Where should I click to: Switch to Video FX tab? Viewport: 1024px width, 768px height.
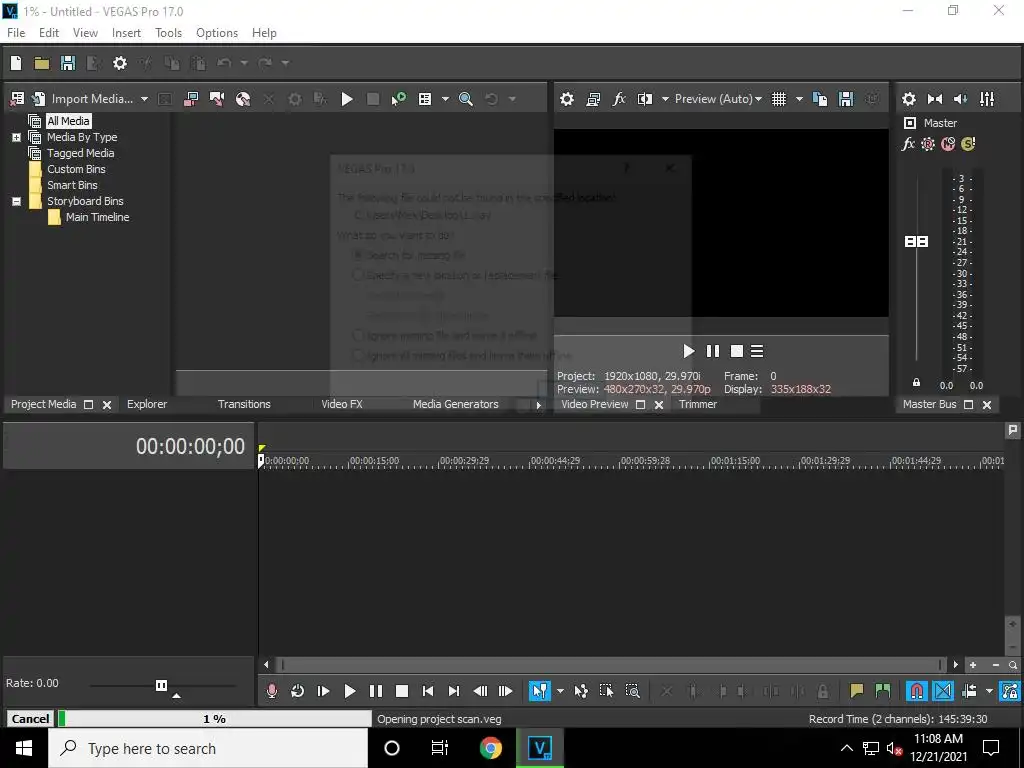[342, 404]
